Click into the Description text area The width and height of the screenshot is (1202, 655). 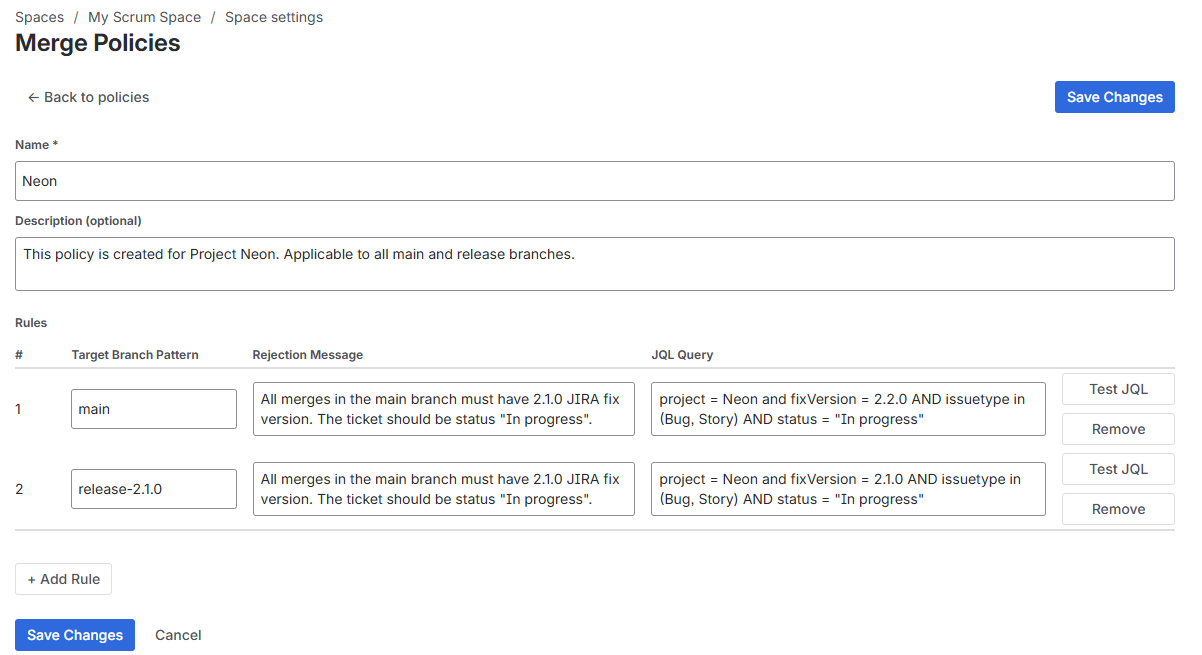click(x=594, y=264)
